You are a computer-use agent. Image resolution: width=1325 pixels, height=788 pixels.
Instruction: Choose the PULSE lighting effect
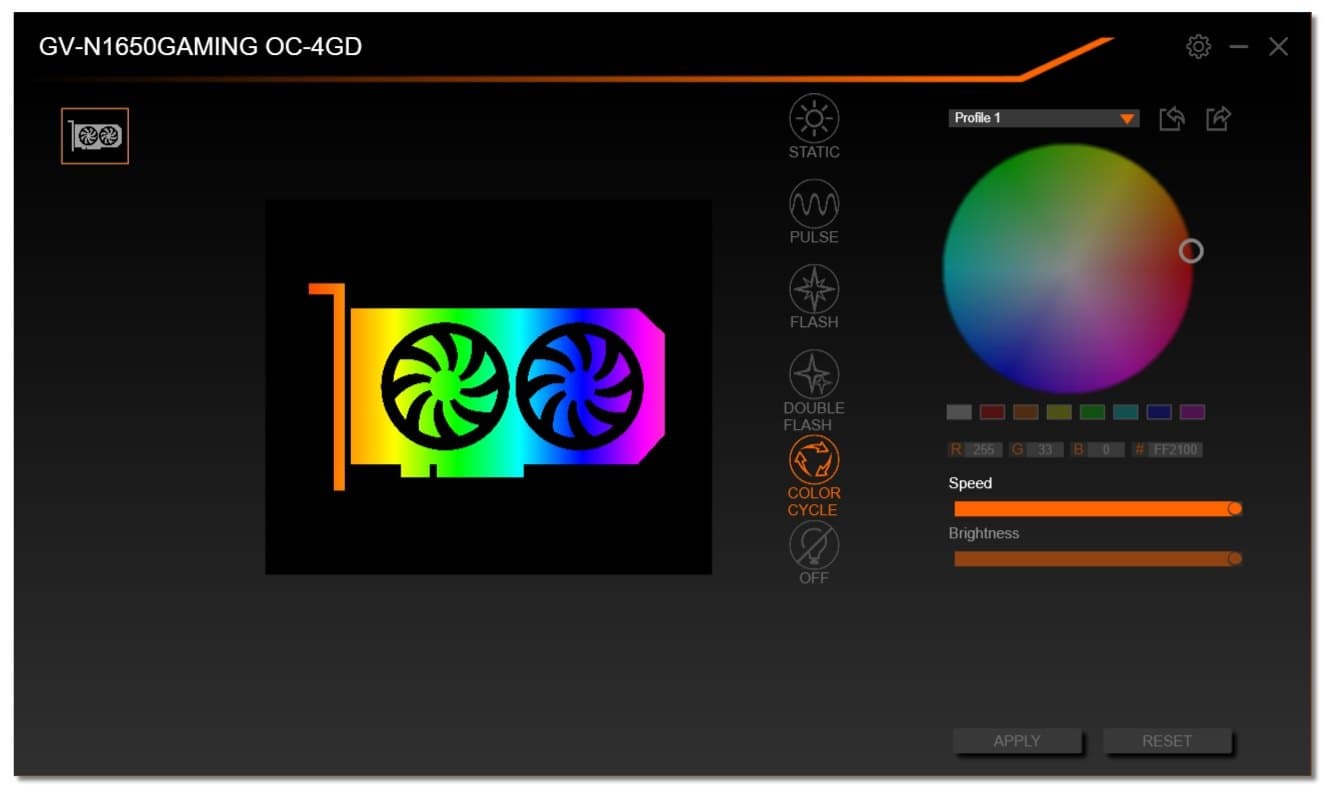pos(814,204)
